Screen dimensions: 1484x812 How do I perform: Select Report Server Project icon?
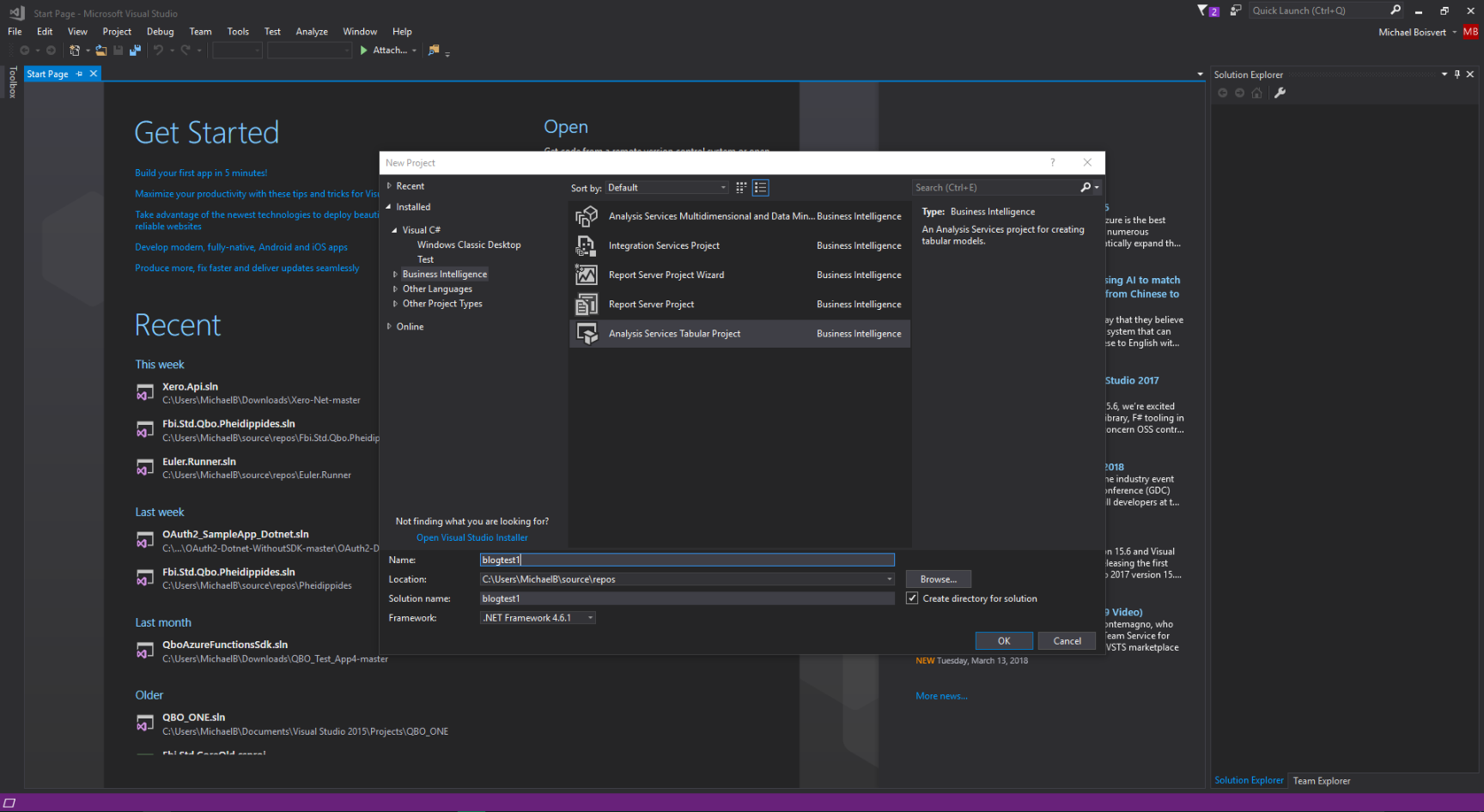coord(587,305)
